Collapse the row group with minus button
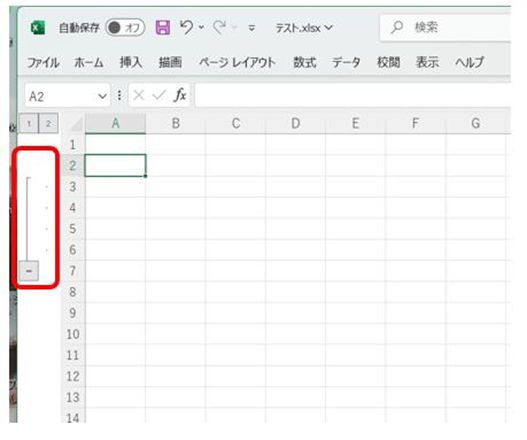527x440 pixels. (29, 271)
